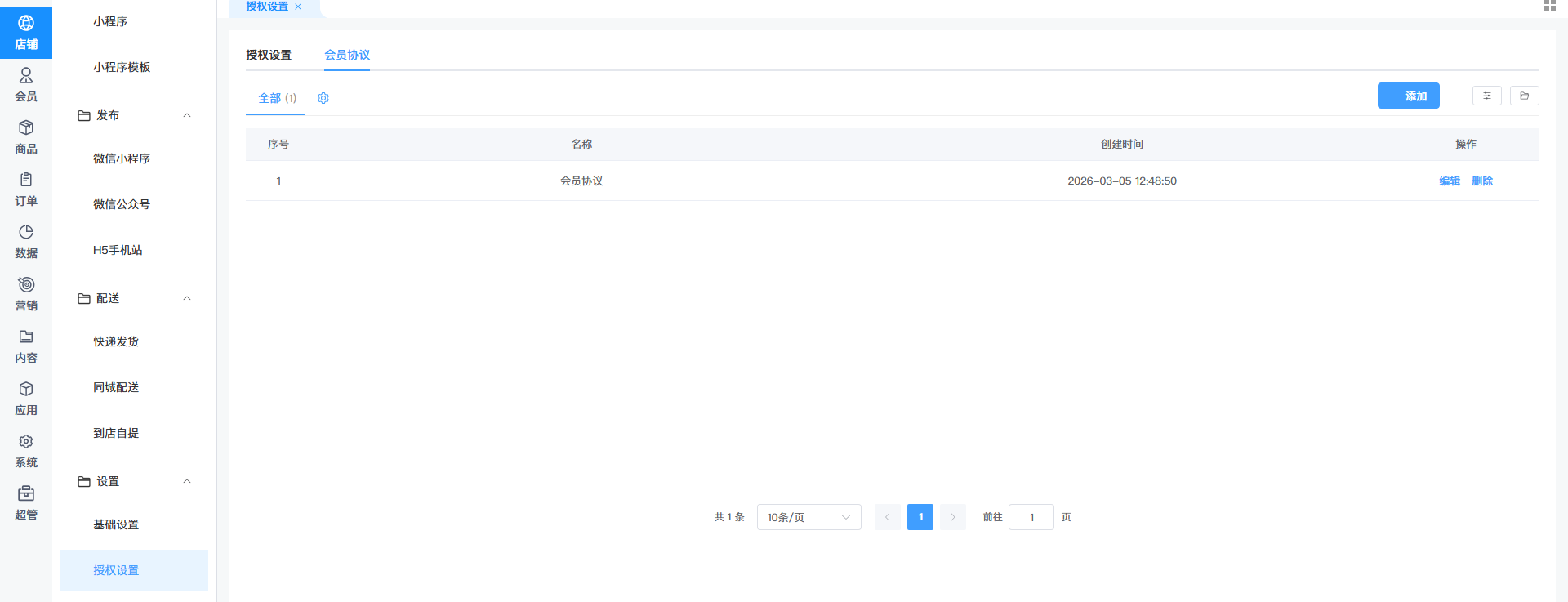Go to previous page arrow

pos(888,517)
